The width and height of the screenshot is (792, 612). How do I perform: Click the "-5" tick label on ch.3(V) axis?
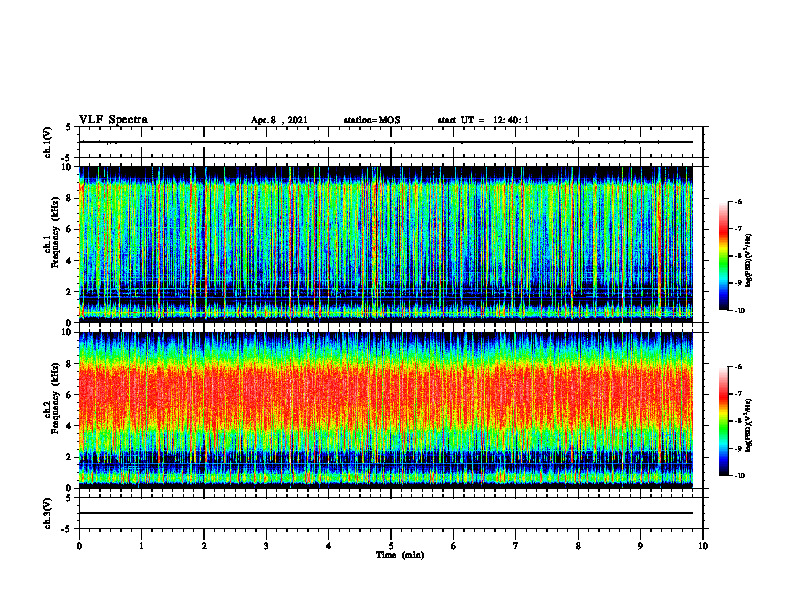click(x=68, y=529)
